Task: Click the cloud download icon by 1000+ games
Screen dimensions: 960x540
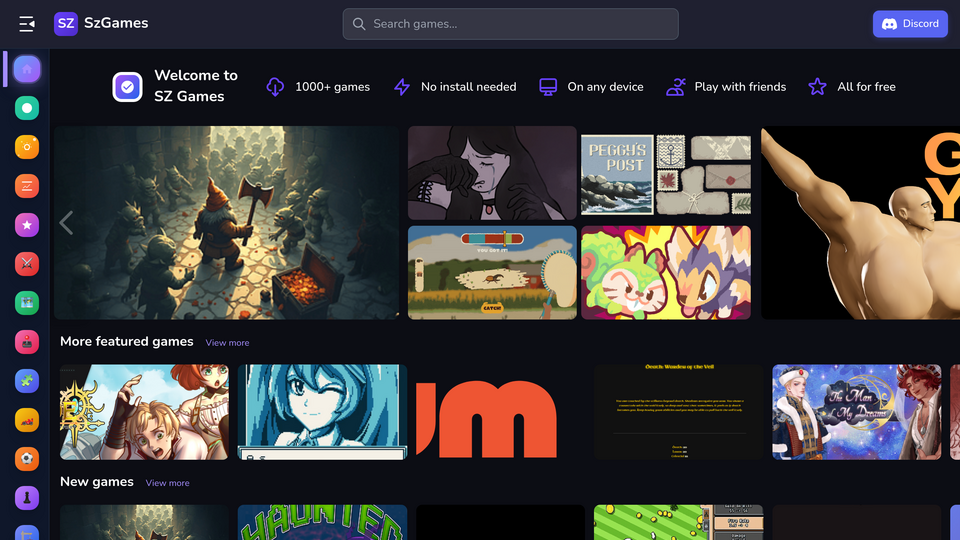Action: [x=275, y=87]
